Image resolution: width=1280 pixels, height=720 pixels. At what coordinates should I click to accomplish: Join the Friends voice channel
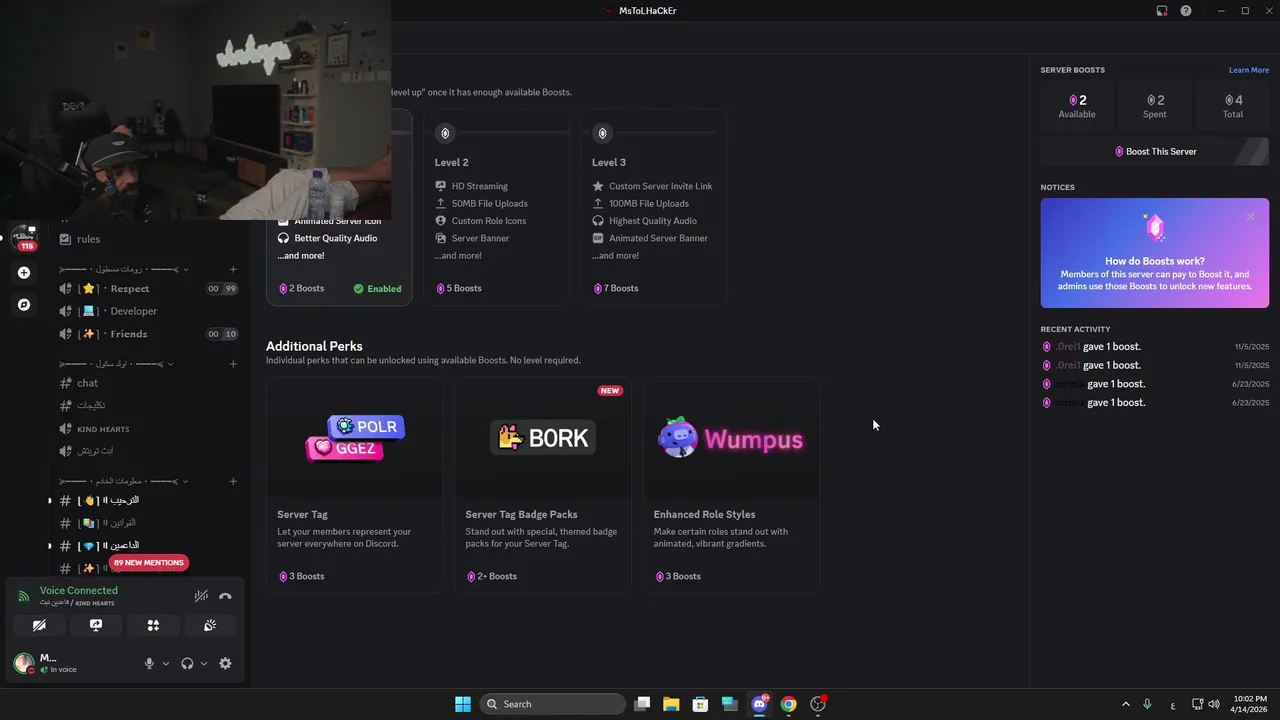[146, 334]
